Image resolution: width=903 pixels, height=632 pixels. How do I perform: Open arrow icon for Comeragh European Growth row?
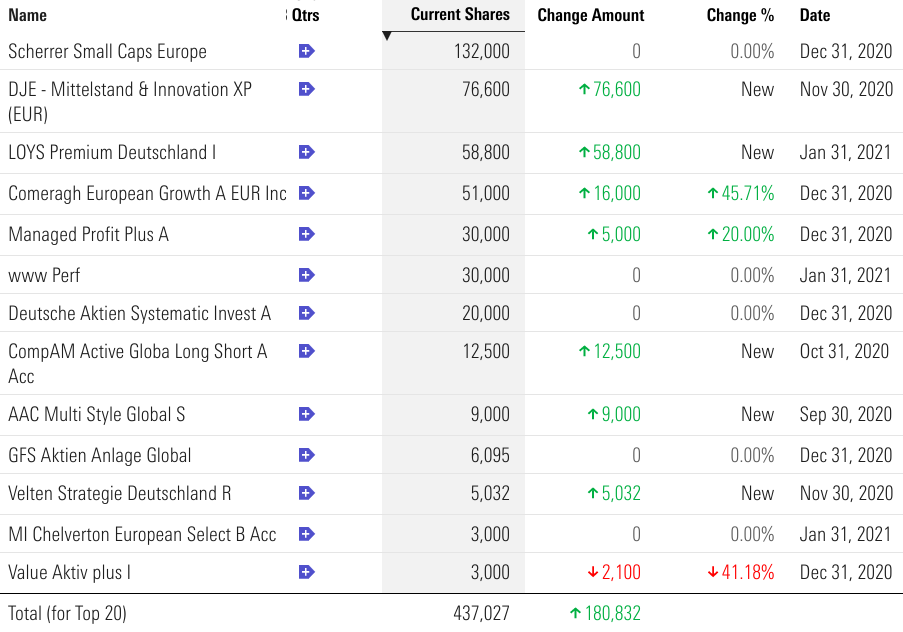307,193
